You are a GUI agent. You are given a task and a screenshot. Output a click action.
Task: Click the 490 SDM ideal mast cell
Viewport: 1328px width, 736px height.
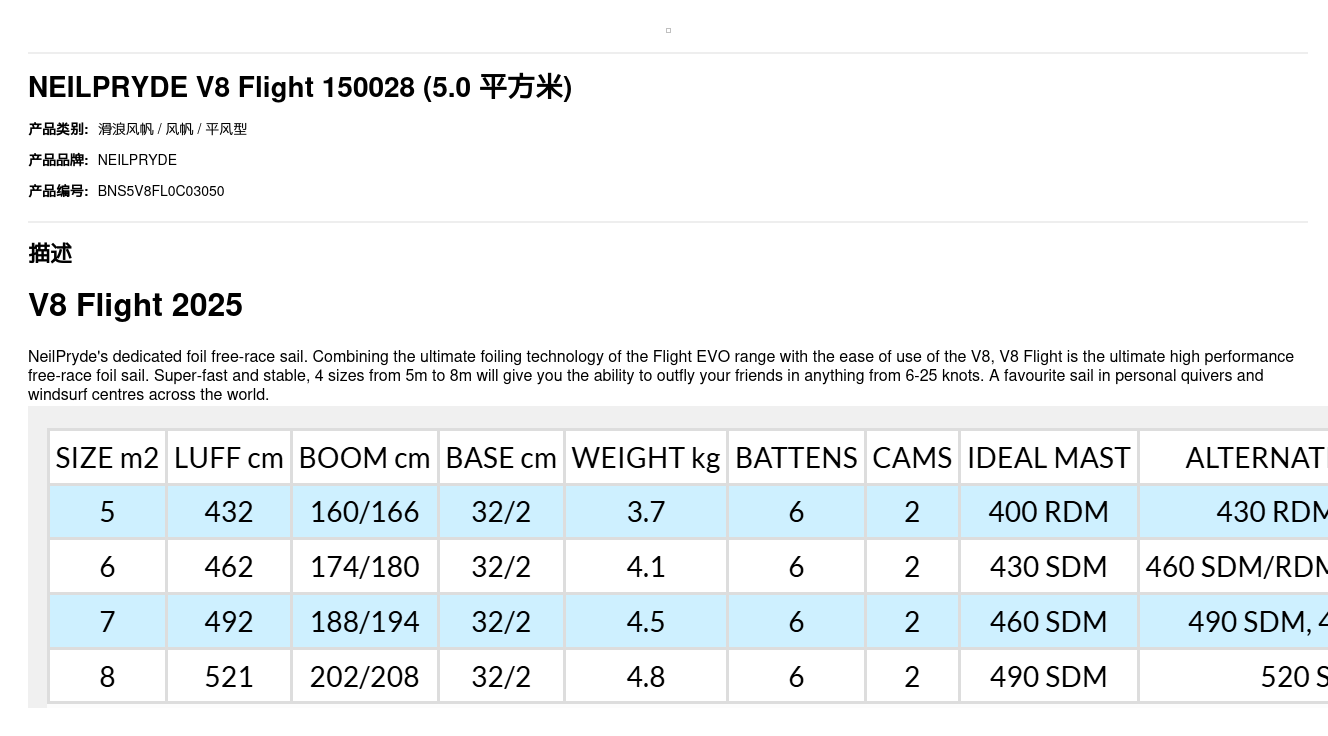(1048, 677)
